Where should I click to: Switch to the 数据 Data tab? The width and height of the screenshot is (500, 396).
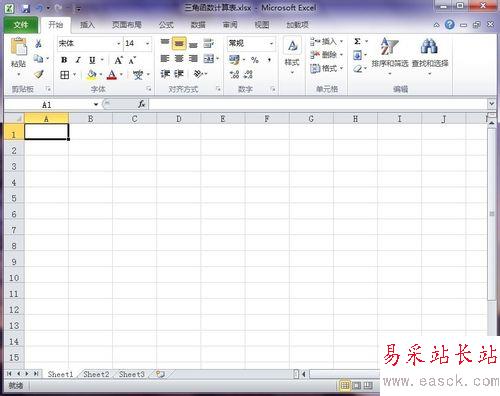[198, 25]
